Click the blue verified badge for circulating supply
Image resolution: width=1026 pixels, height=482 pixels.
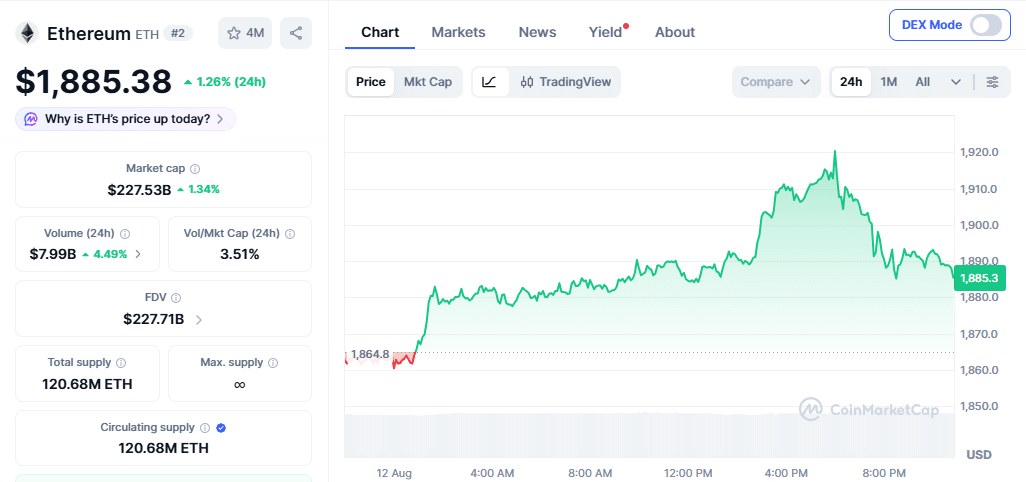tap(221, 428)
